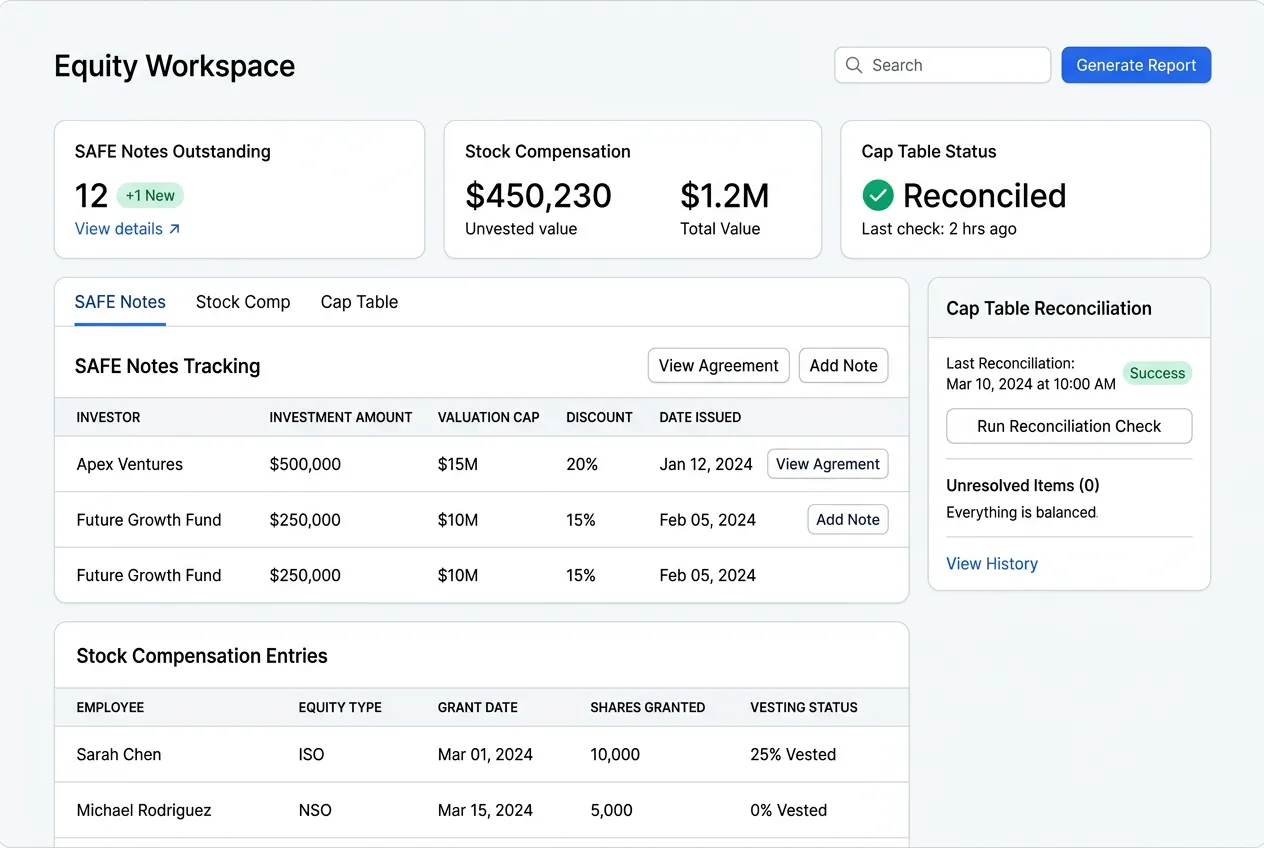
Task: Select the SAFE Notes tab
Action: click(119, 302)
